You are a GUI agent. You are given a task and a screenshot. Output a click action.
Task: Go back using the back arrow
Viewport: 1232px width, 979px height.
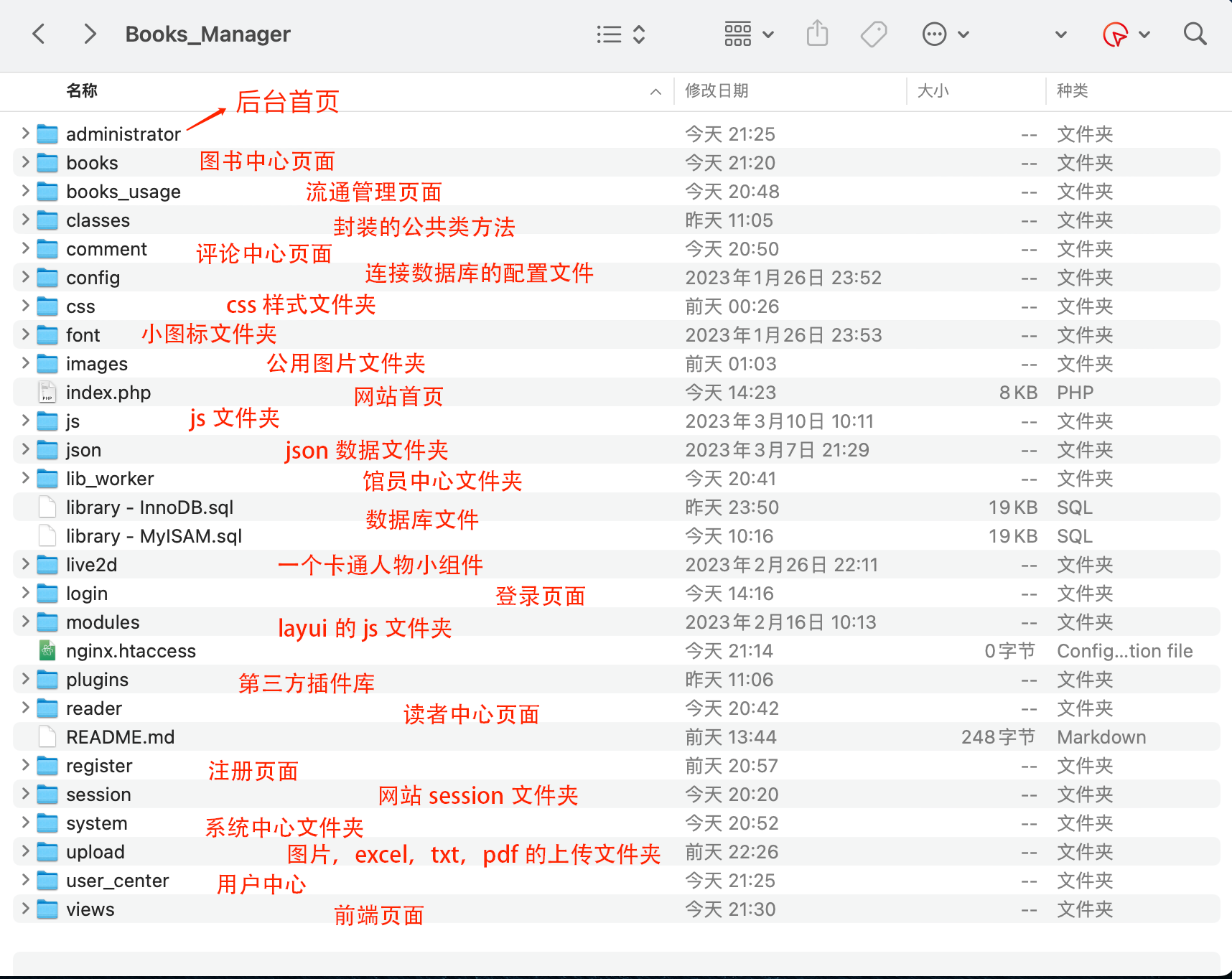39,33
